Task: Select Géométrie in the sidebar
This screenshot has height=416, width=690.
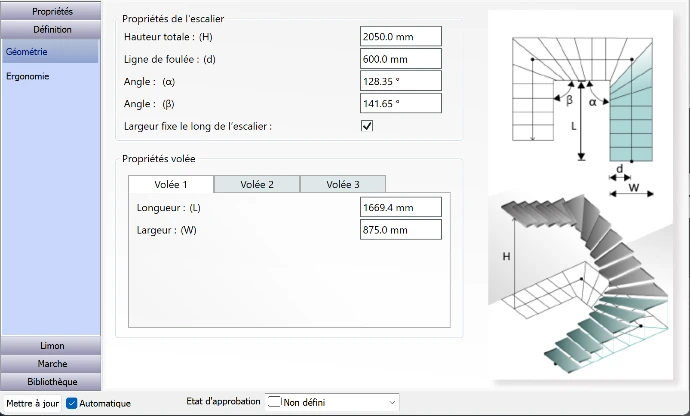Action: click(x=50, y=51)
